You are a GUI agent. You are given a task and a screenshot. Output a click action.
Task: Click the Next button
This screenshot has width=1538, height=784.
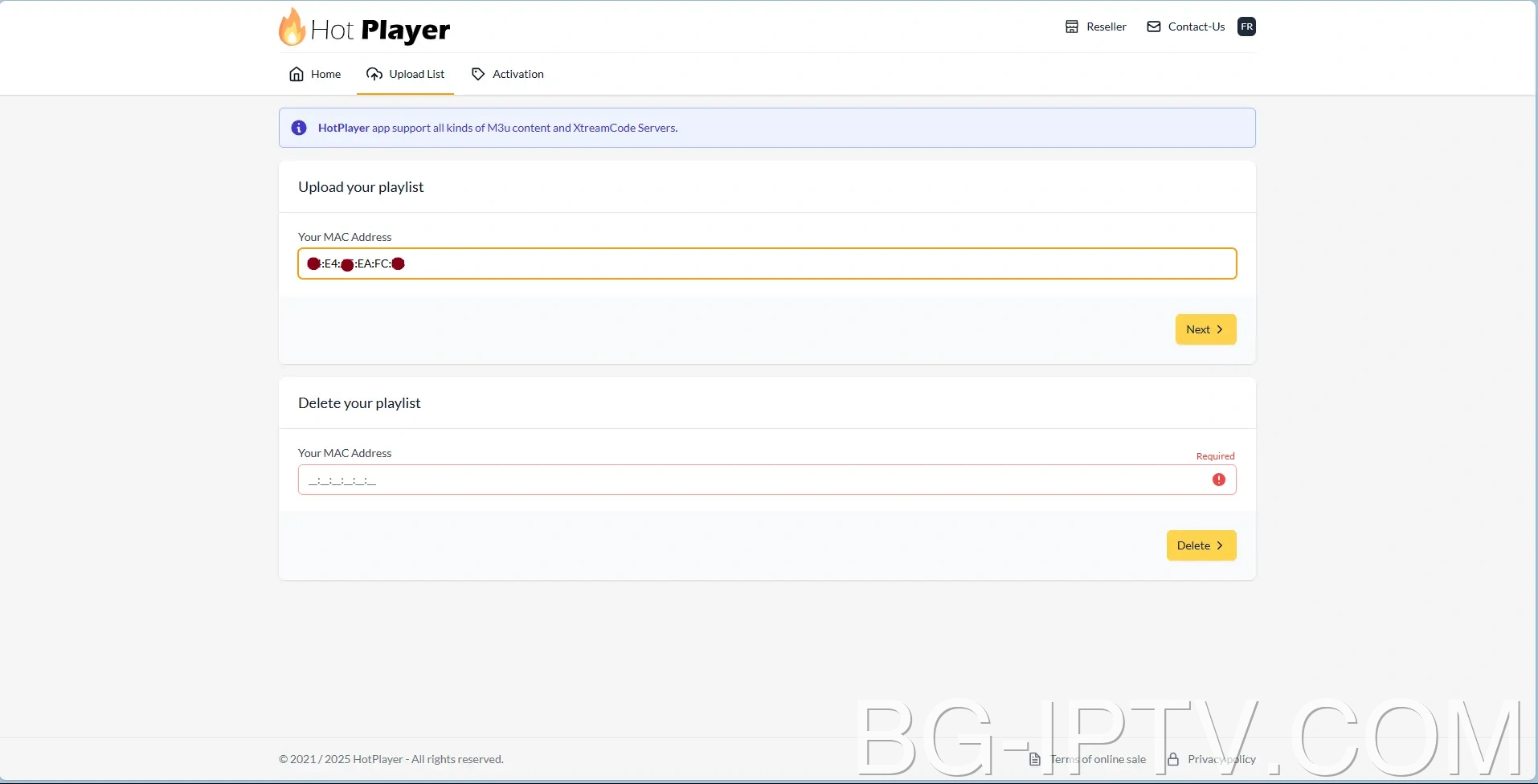tap(1205, 329)
